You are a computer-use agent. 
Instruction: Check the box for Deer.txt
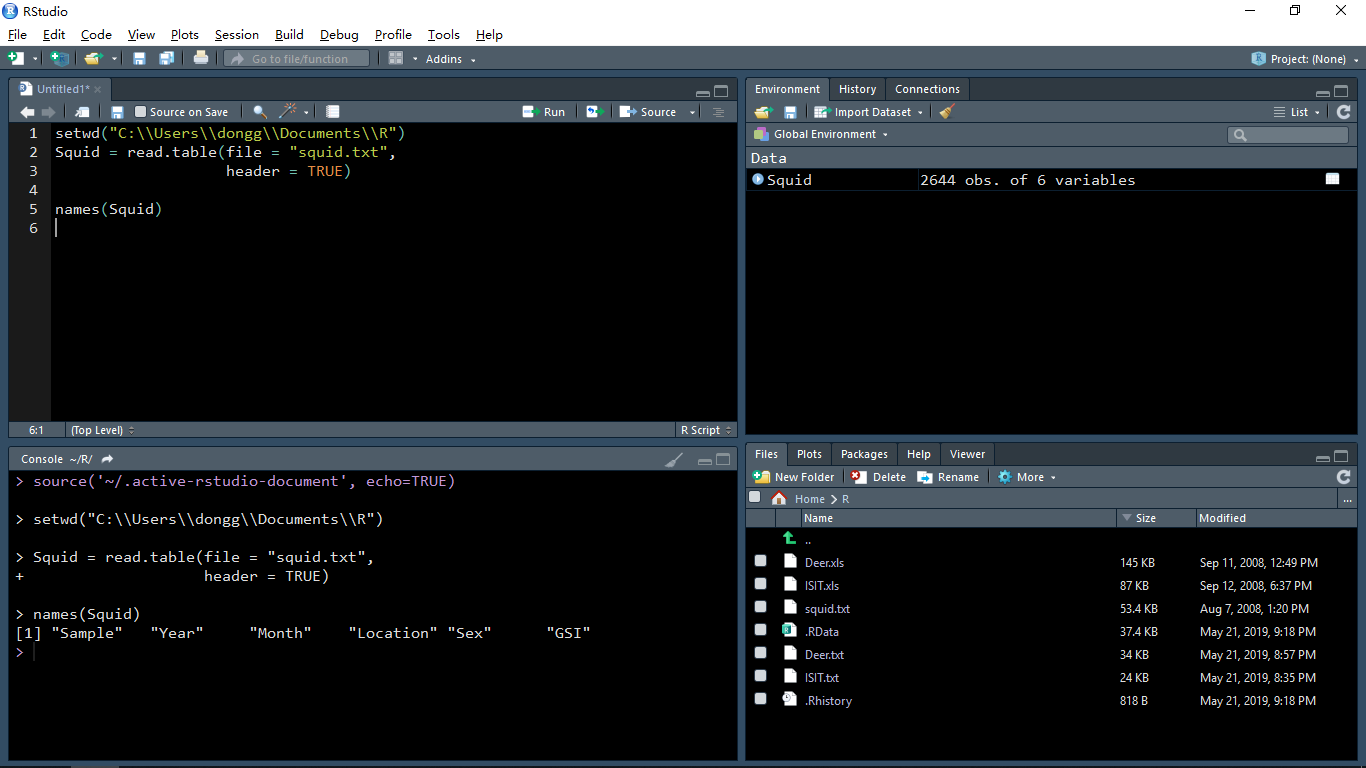[x=761, y=654]
